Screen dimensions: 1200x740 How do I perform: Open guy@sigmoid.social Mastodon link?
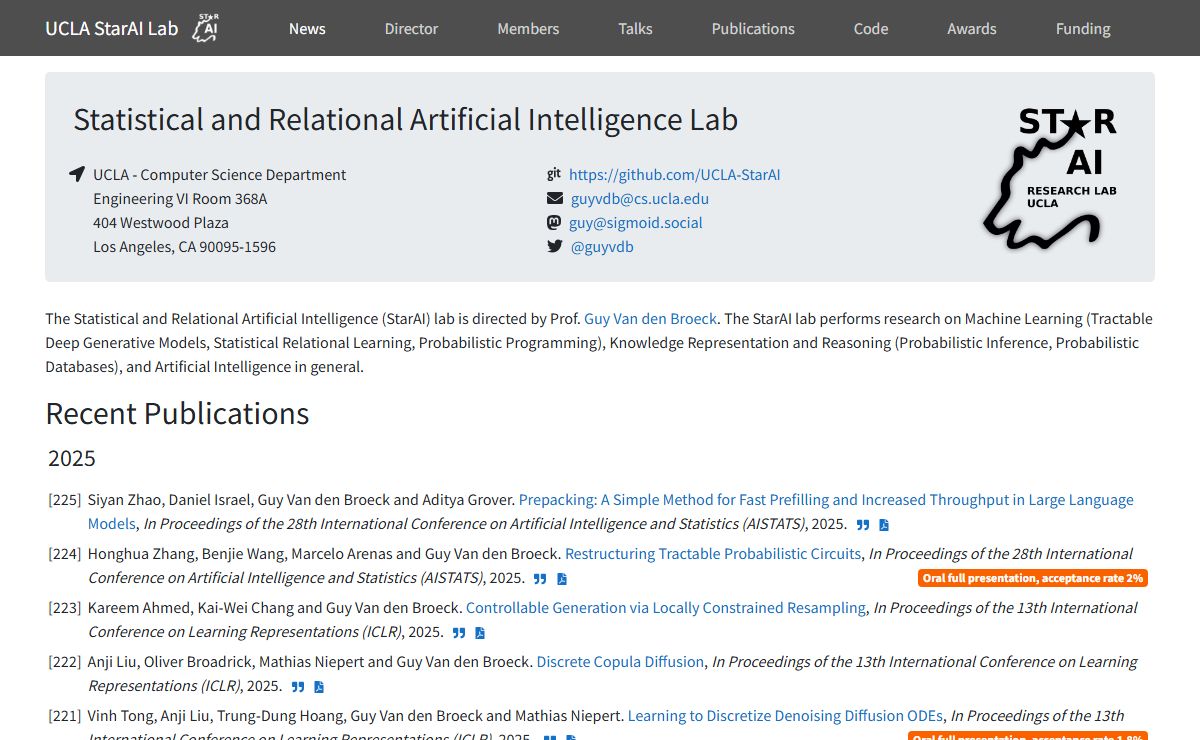[637, 222]
